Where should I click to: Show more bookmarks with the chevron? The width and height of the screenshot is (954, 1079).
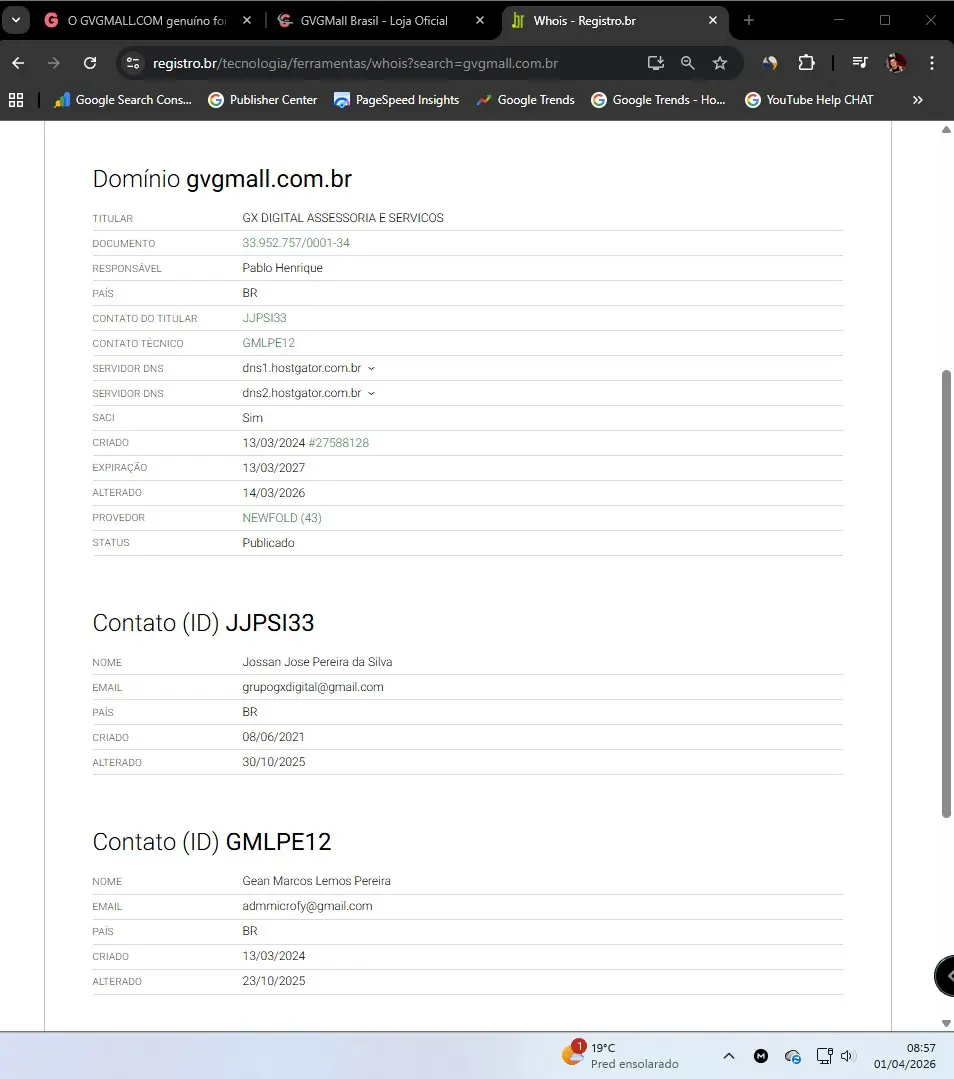click(x=918, y=100)
